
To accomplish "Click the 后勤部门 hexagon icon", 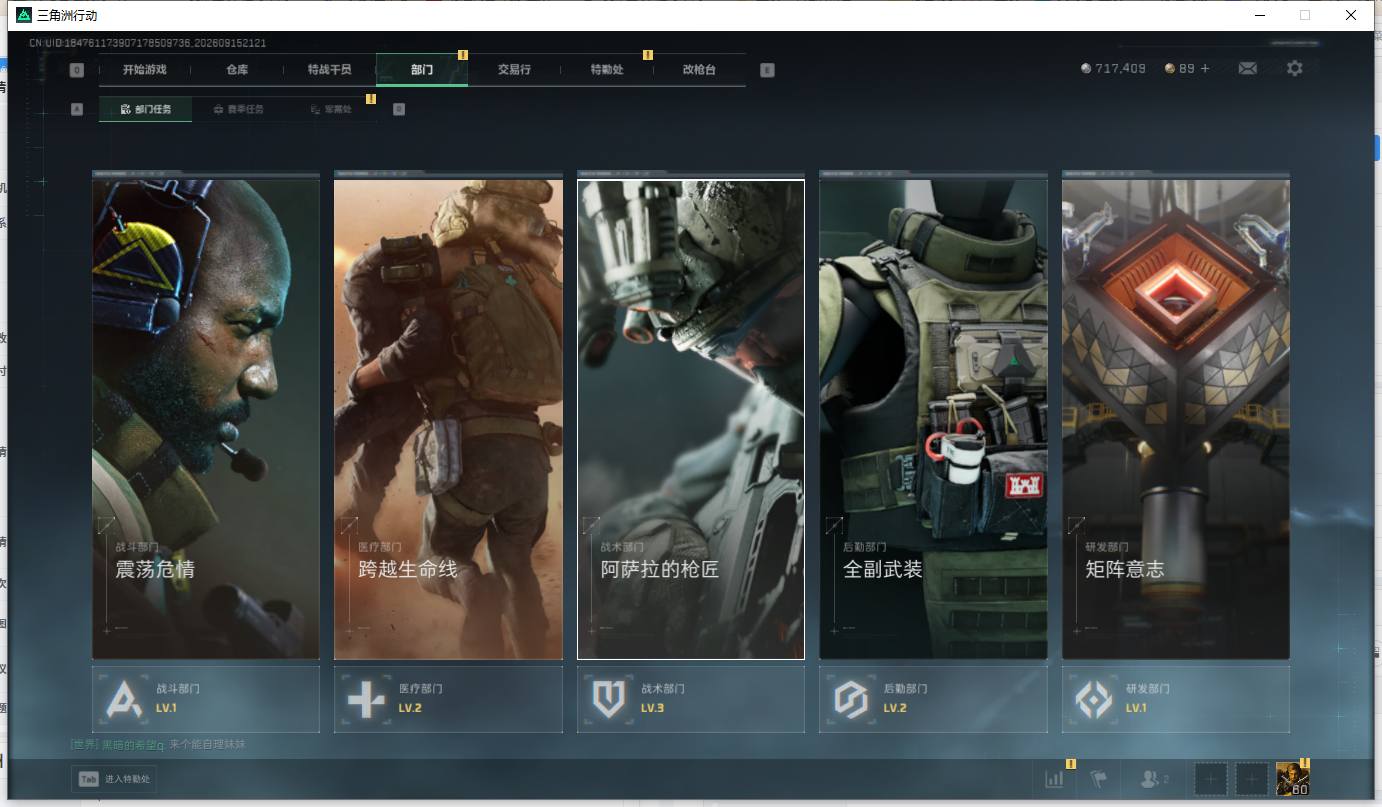I will point(851,699).
